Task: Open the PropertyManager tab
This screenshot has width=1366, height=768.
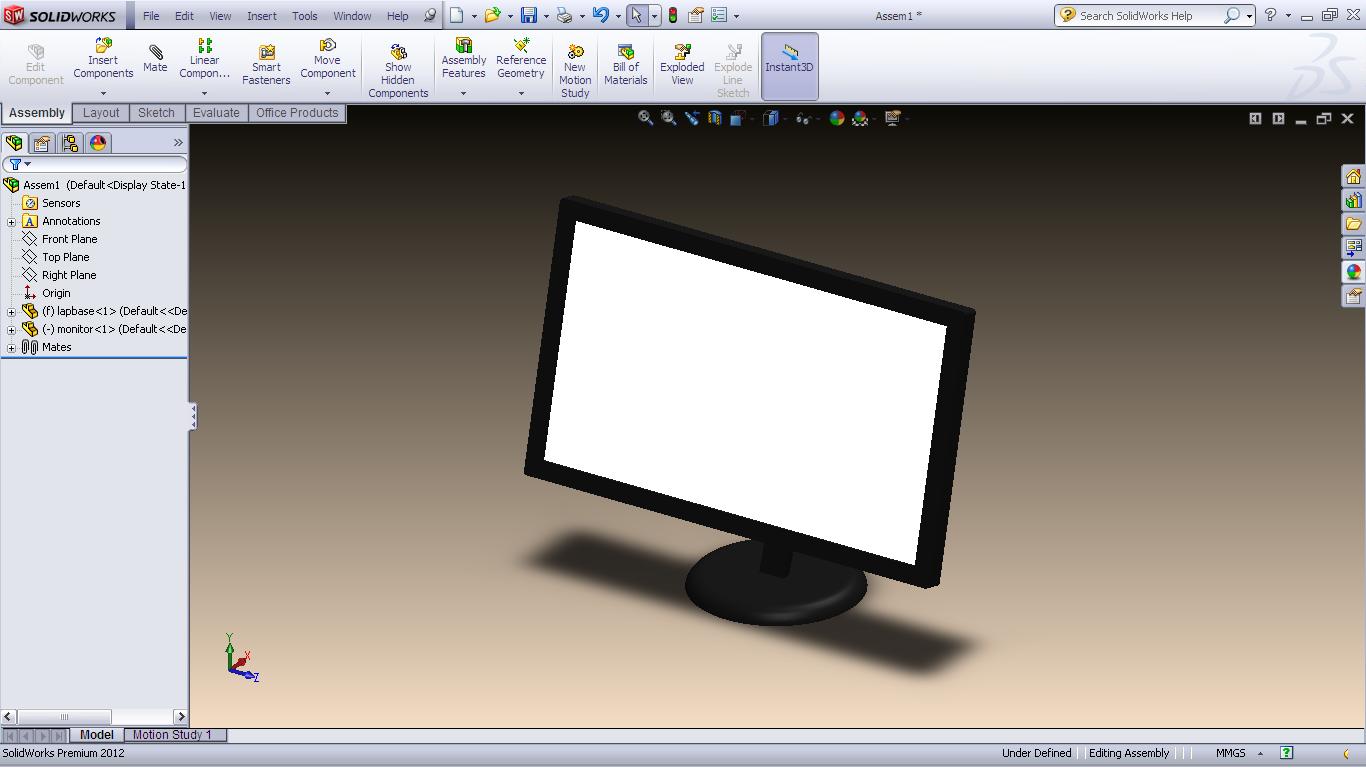Action: coord(42,143)
